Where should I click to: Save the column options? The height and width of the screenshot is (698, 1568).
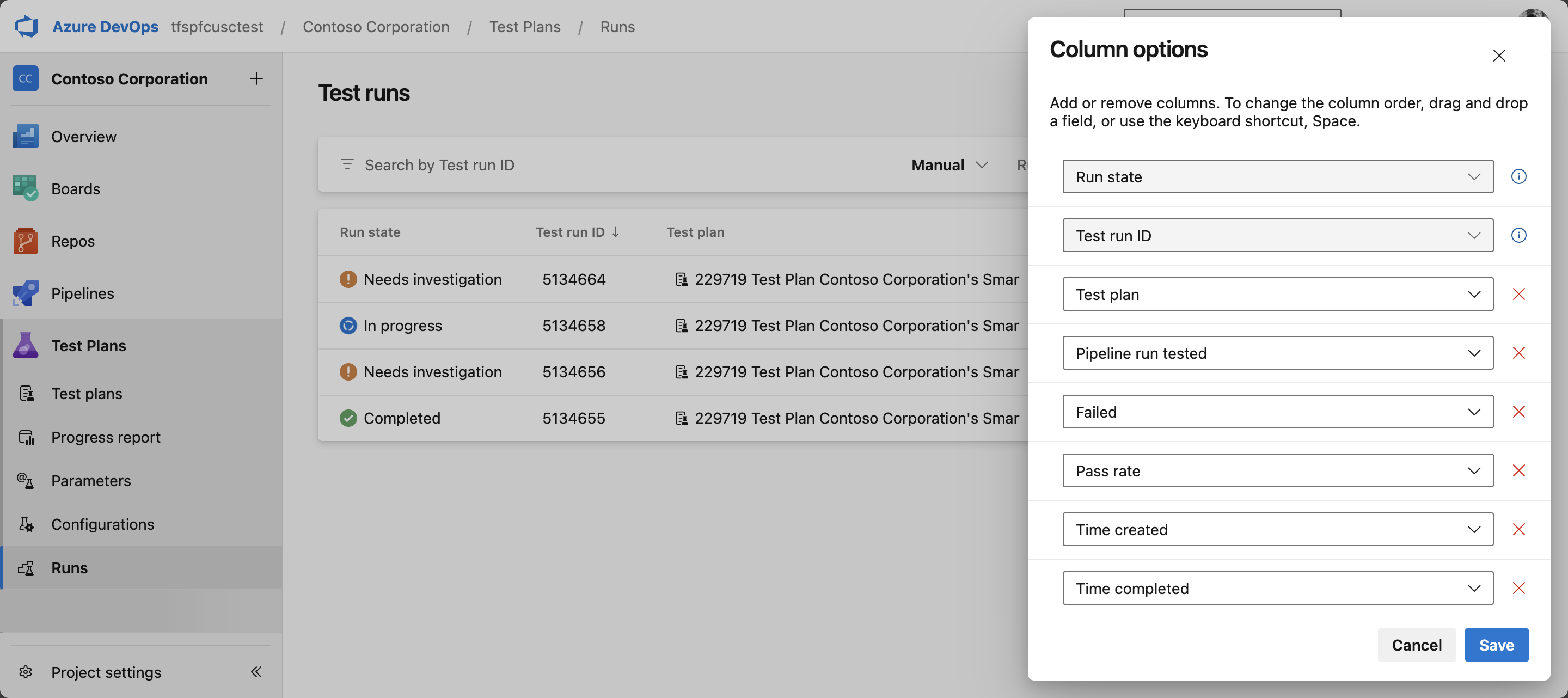click(x=1497, y=645)
